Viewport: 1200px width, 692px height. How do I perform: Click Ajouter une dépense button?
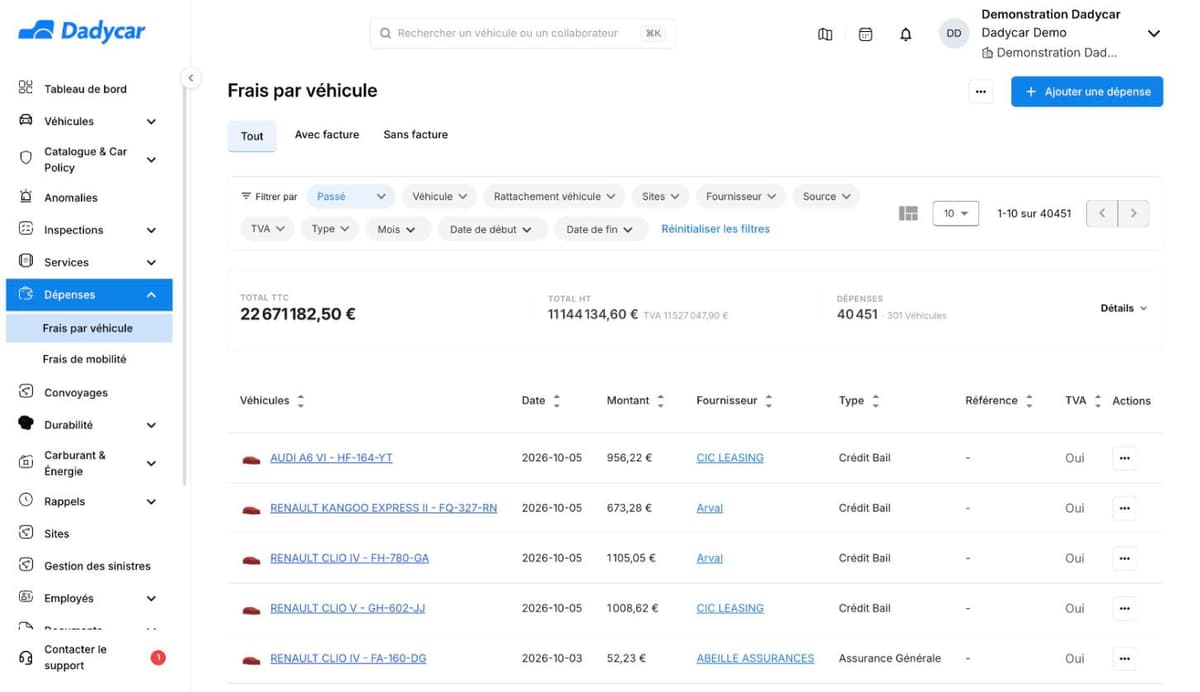pyautogui.click(x=1087, y=91)
